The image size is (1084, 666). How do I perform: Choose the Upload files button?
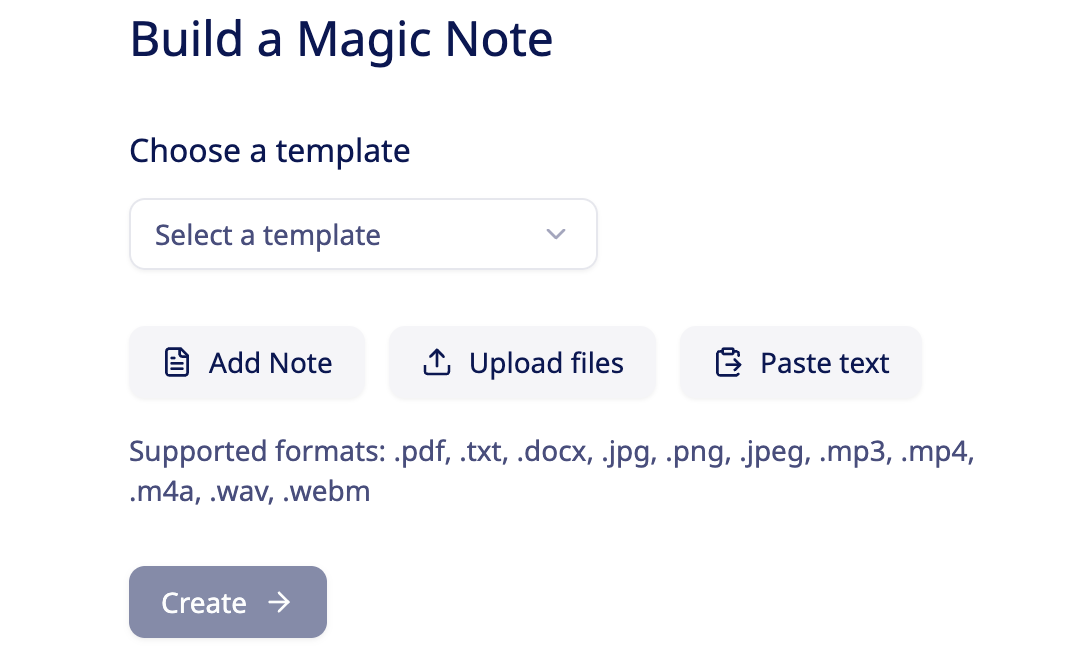(x=522, y=363)
